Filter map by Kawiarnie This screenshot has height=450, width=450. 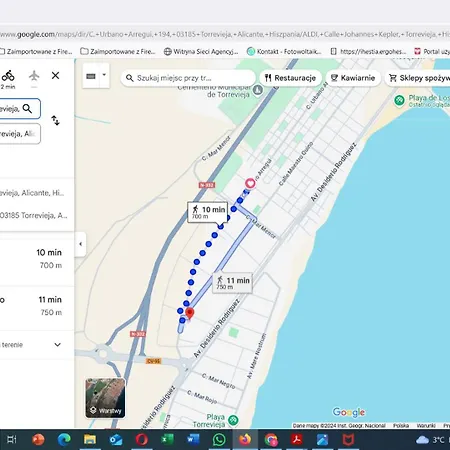(x=353, y=78)
